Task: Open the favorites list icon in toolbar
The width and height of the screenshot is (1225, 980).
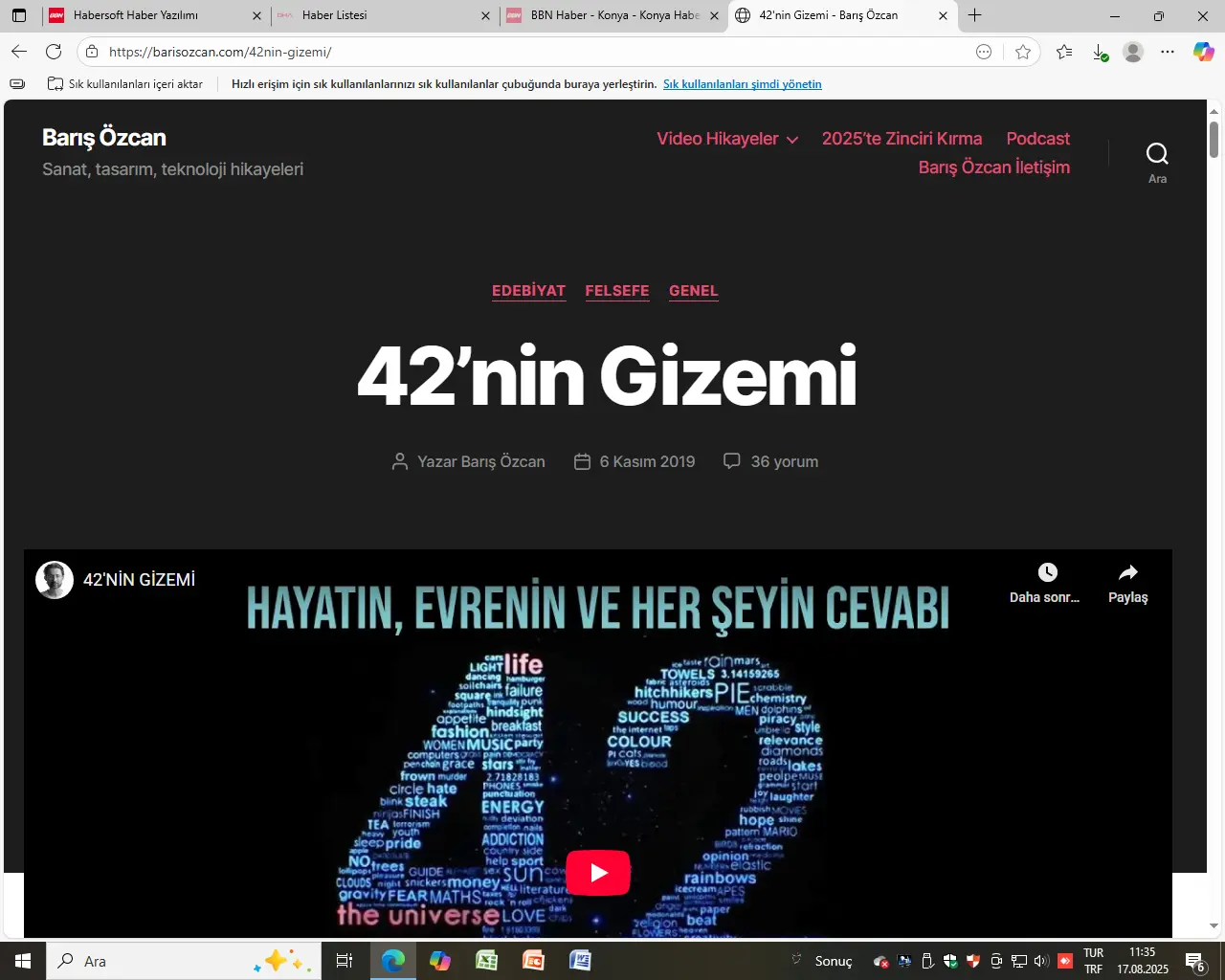Action: [1064, 52]
